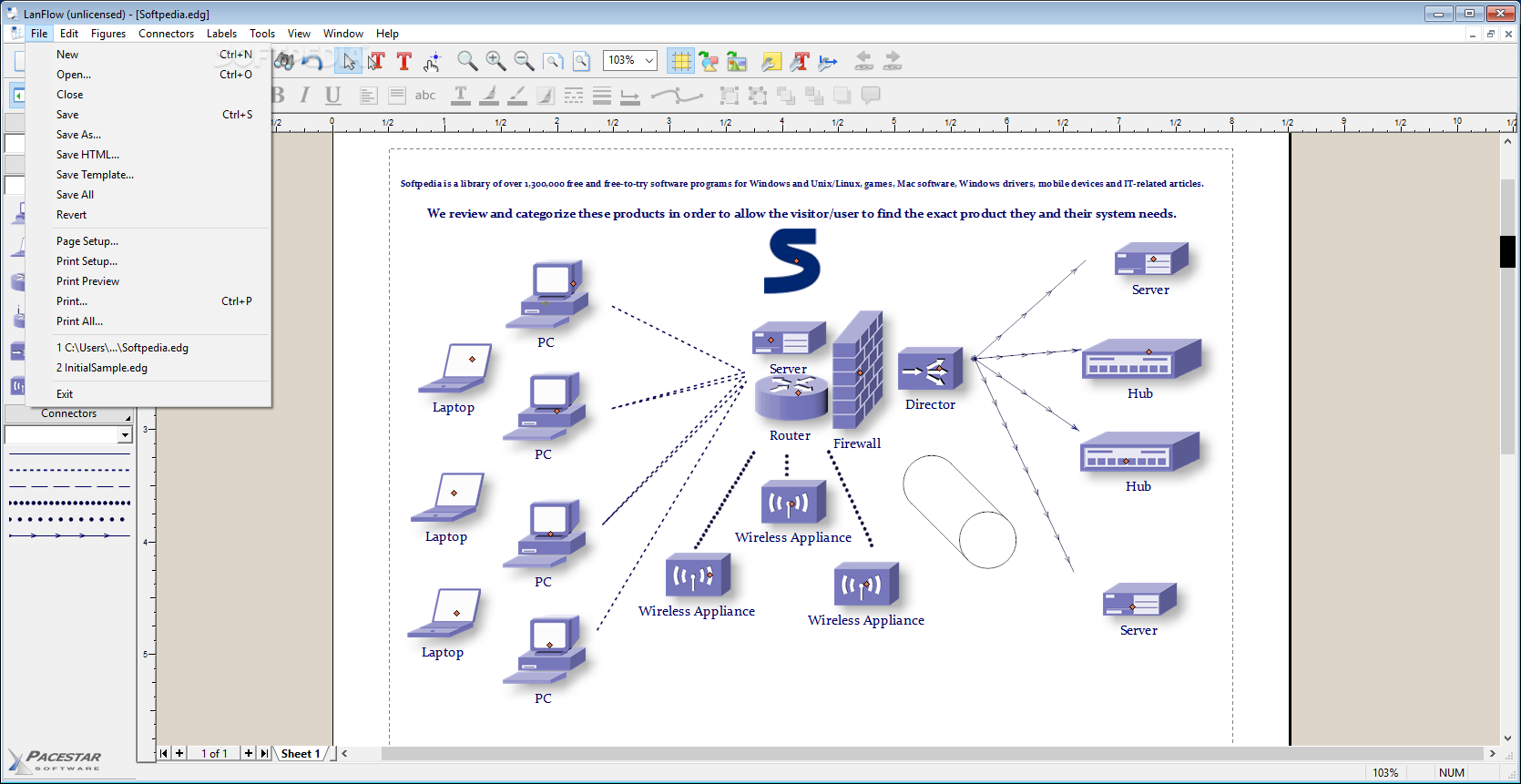Image resolution: width=1521 pixels, height=784 pixels.
Task: Open the line thickness icon
Action: [x=602, y=95]
